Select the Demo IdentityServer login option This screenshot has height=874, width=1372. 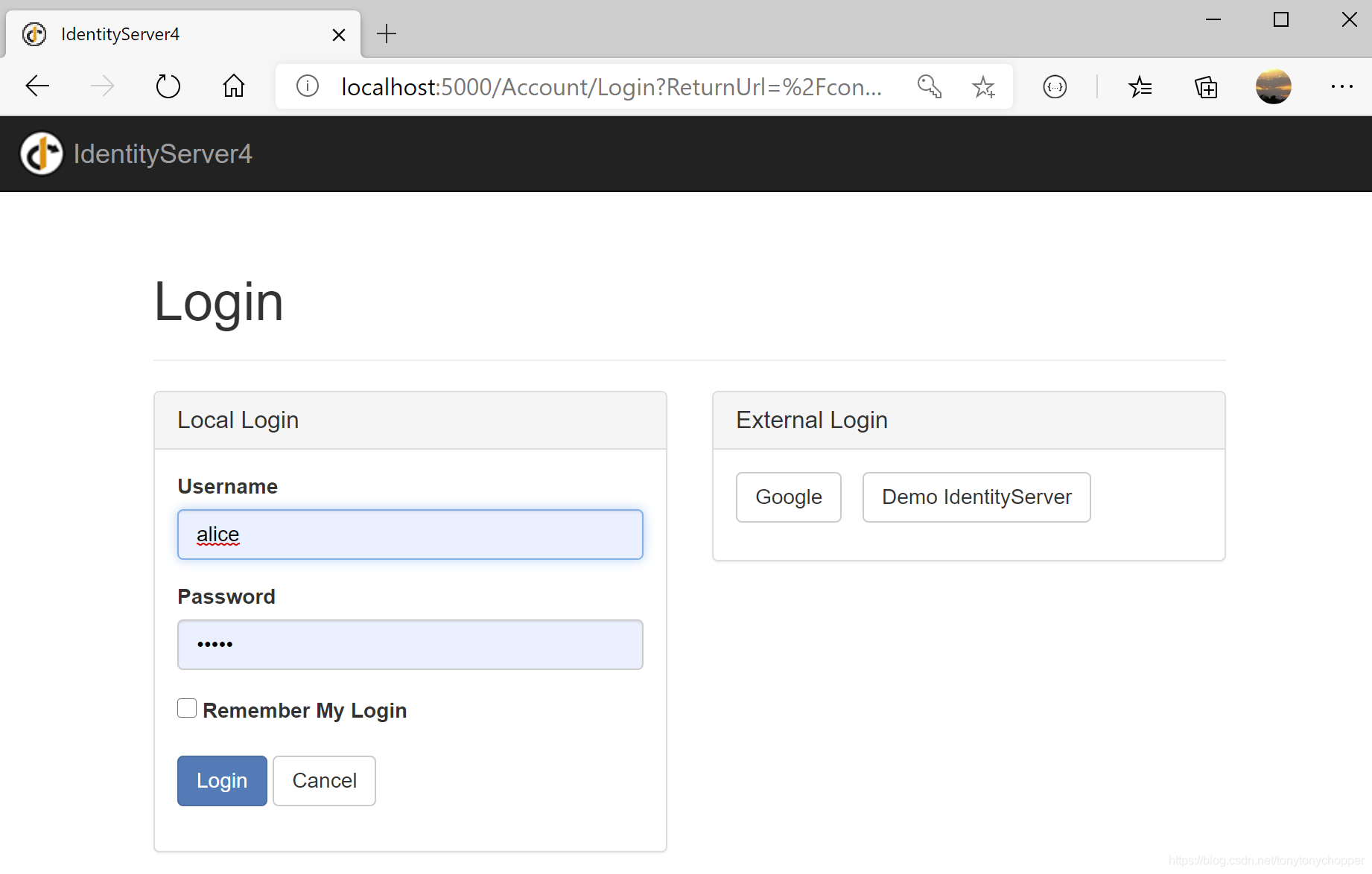[976, 497]
